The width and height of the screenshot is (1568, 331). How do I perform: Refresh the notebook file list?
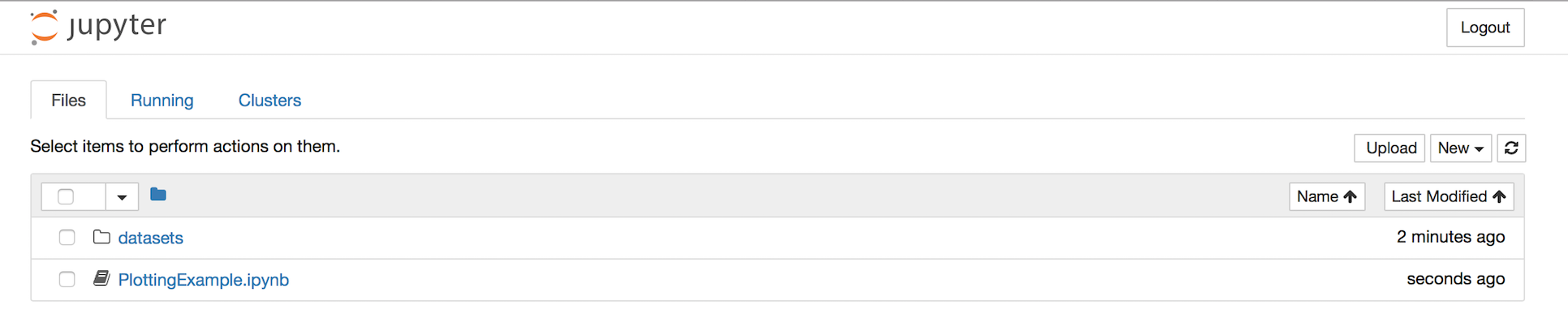(1511, 148)
